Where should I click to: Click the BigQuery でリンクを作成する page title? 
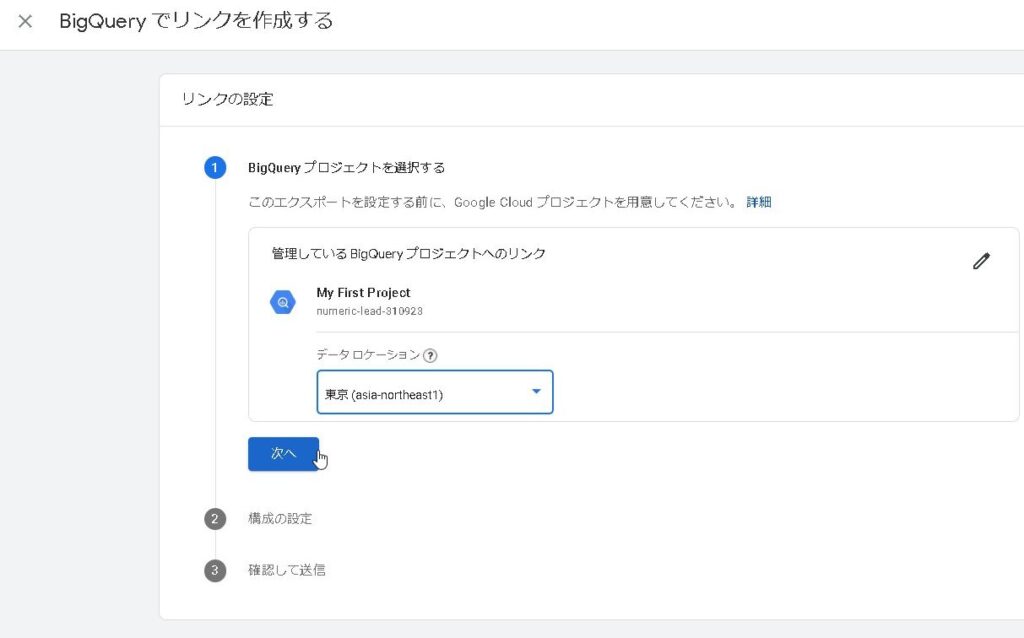point(196,21)
